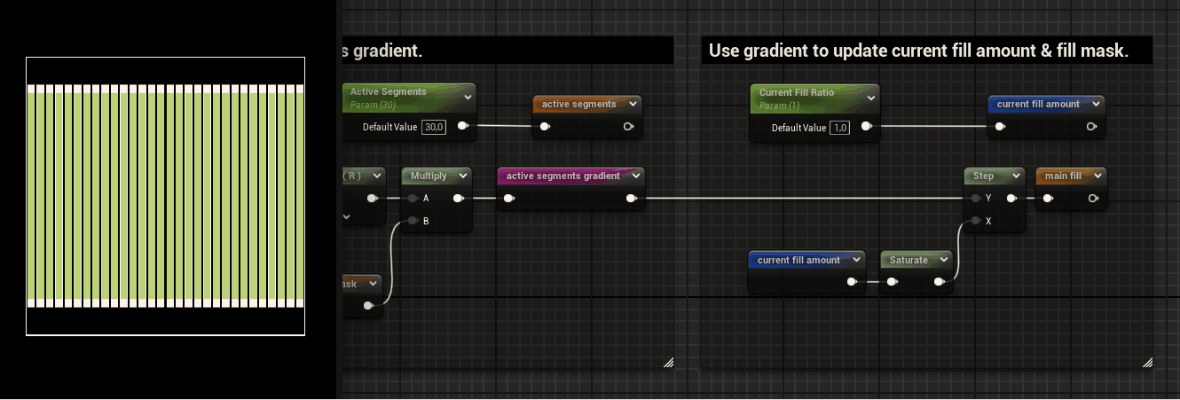Collapse the Current Fill Ratio node
The image size is (1180, 400).
pos(871,97)
